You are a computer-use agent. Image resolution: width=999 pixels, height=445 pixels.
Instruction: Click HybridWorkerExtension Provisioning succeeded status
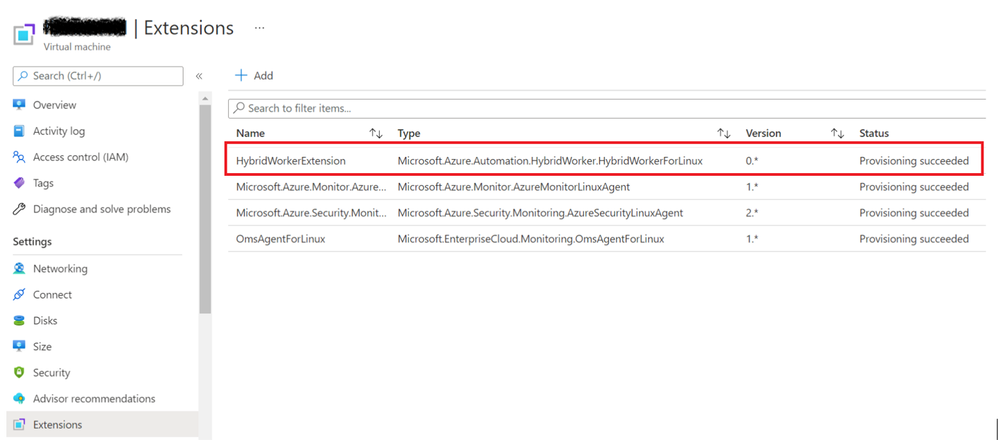click(914, 161)
